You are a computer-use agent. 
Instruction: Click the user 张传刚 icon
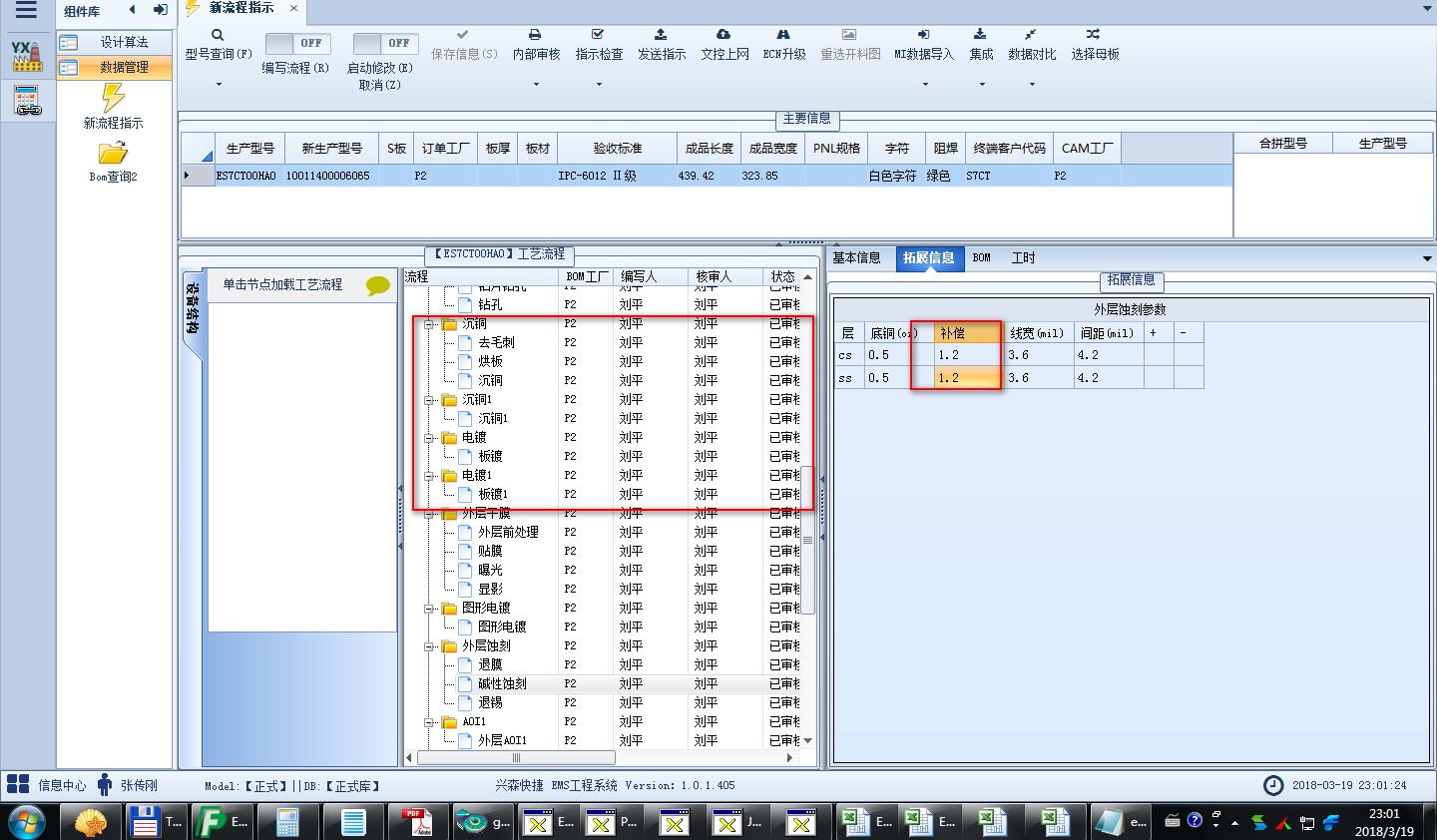click(x=105, y=784)
